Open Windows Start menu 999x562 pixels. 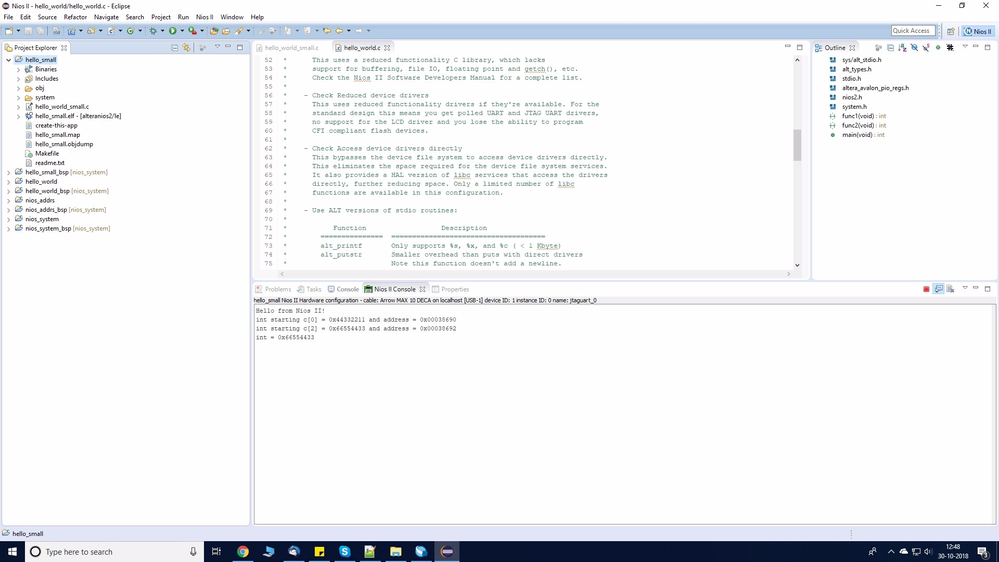12,552
